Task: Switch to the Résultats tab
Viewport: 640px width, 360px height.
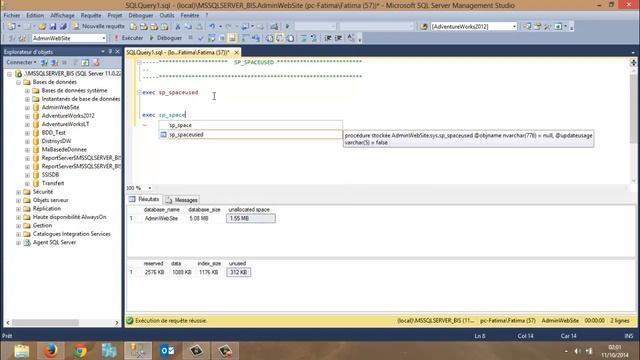Action: pyautogui.click(x=144, y=199)
